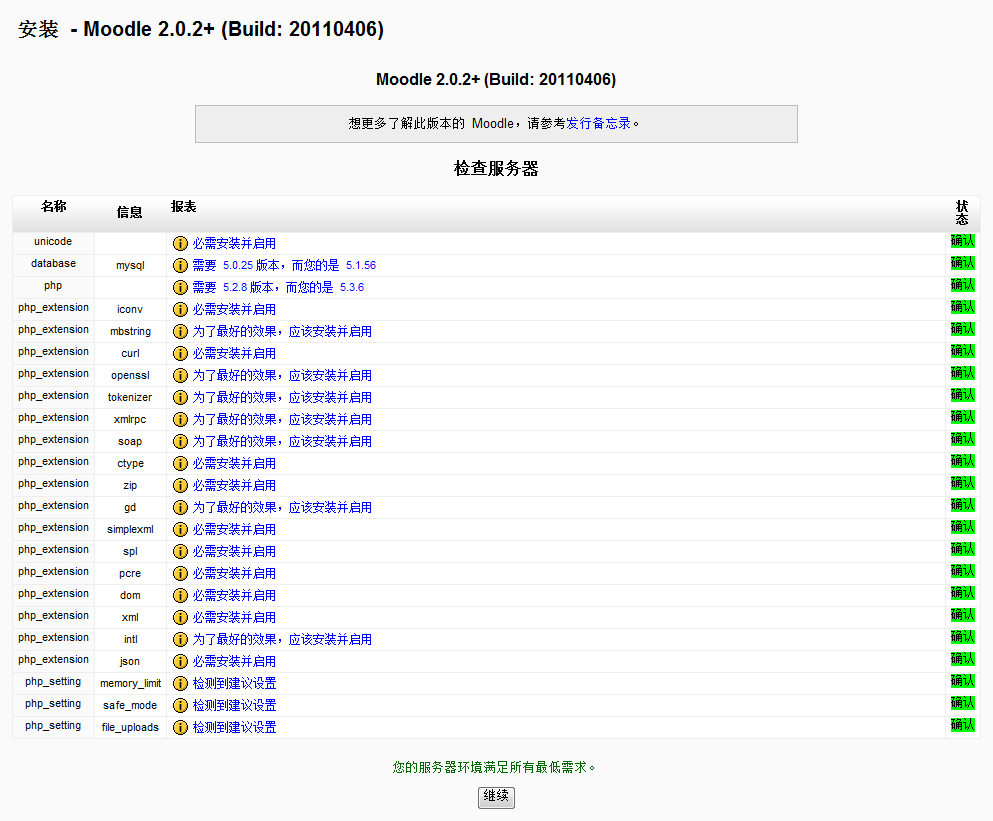Click the info icon for the curl extension
Screen dimensions: 993x821
[x=180, y=353]
